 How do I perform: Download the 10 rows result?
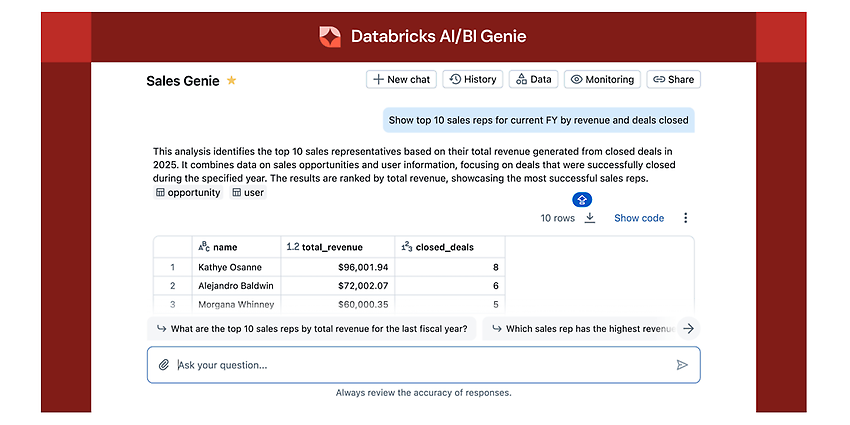tap(590, 218)
